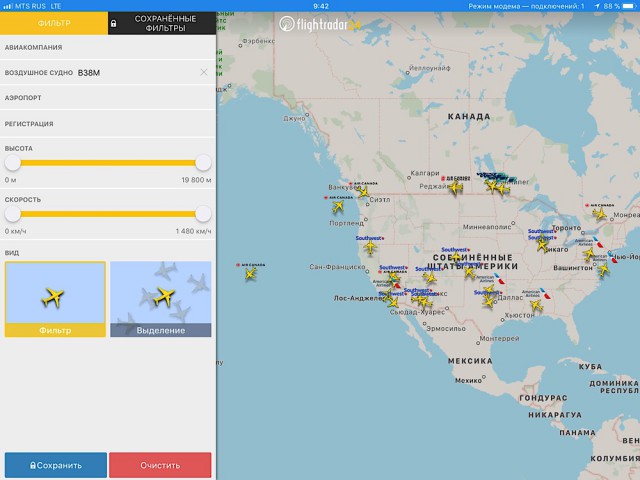Viewport: 640px width, 480px height.
Task: Click the Калгари city label
Action: click(425, 173)
